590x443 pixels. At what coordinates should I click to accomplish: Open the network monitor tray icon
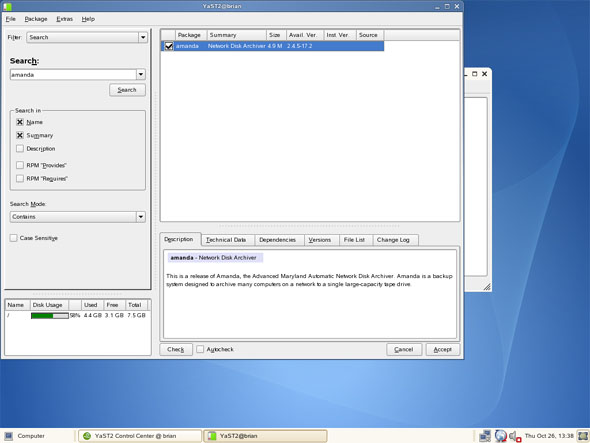(485, 436)
